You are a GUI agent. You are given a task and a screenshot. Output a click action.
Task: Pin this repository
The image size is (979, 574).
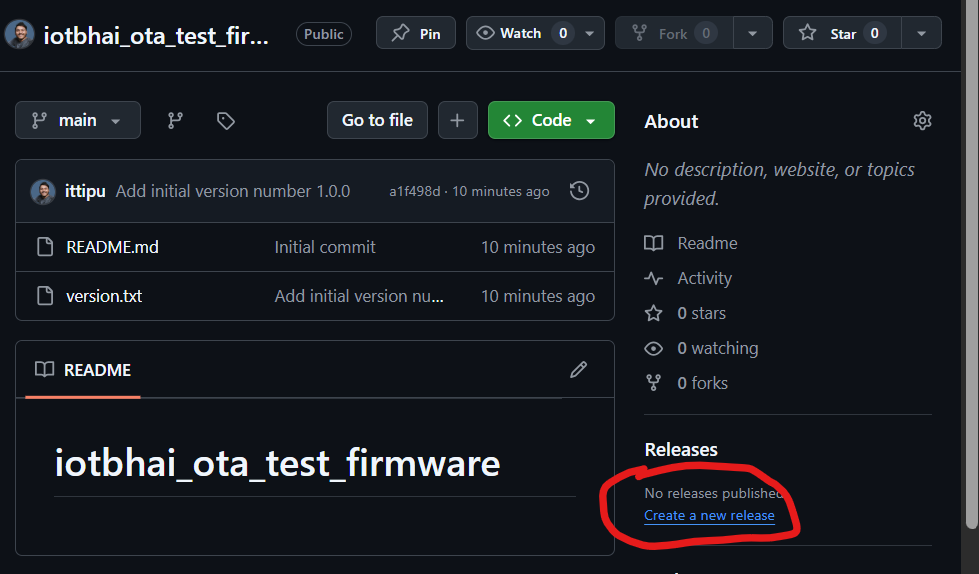coord(416,33)
